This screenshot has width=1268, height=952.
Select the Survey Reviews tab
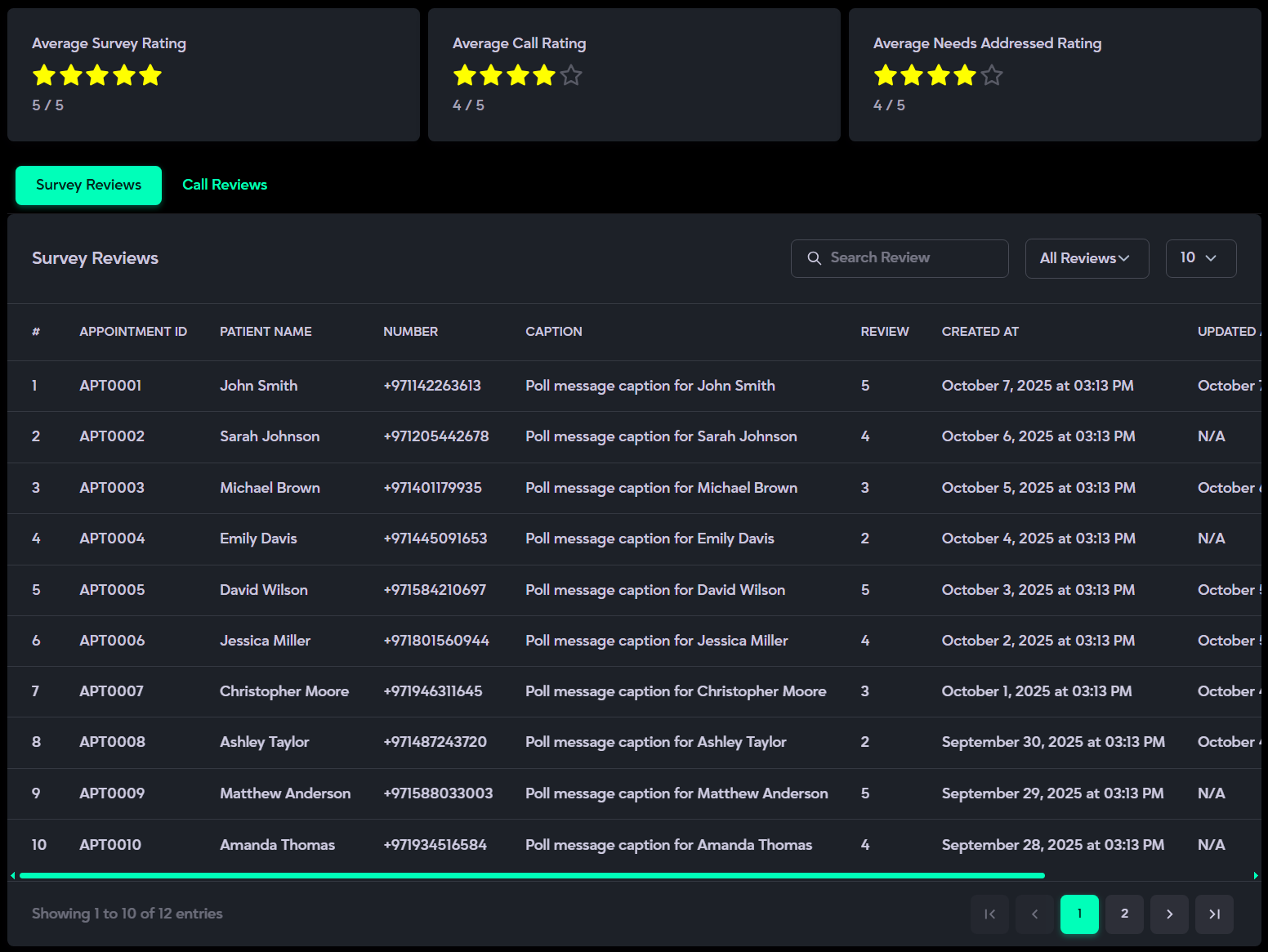click(x=88, y=185)
